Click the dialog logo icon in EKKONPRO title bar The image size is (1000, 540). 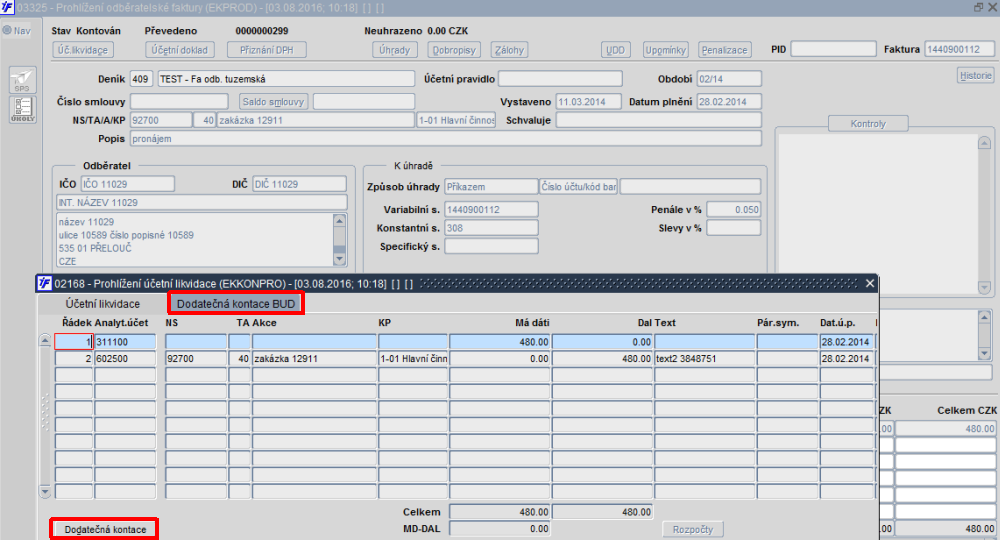coord(44,283)
